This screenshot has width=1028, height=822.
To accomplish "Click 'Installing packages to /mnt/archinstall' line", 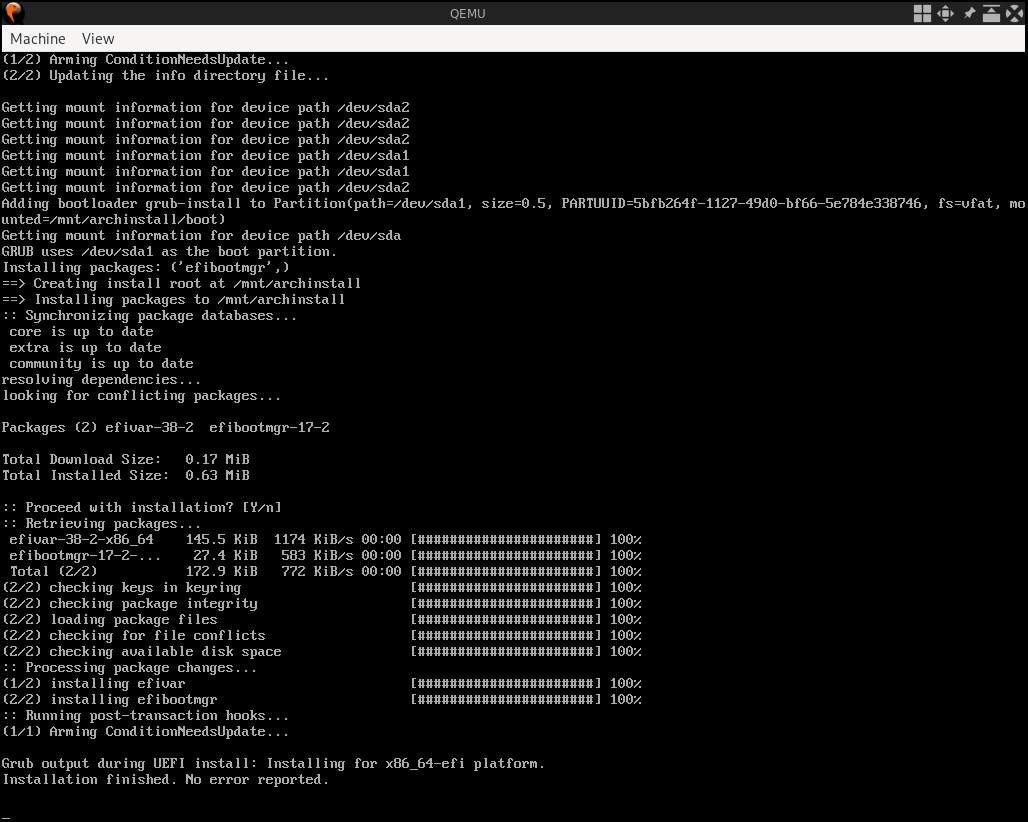I will click(x=173, y=300).
